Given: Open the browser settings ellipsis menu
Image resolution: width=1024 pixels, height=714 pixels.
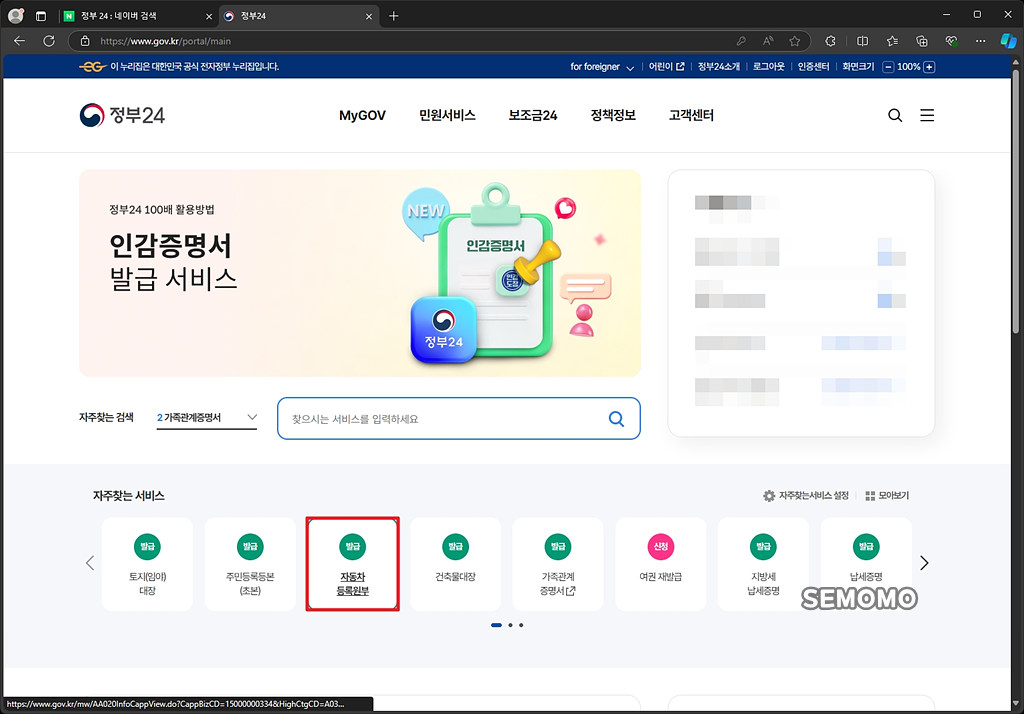Looking at the screenshot, I should tap(981, 41).
